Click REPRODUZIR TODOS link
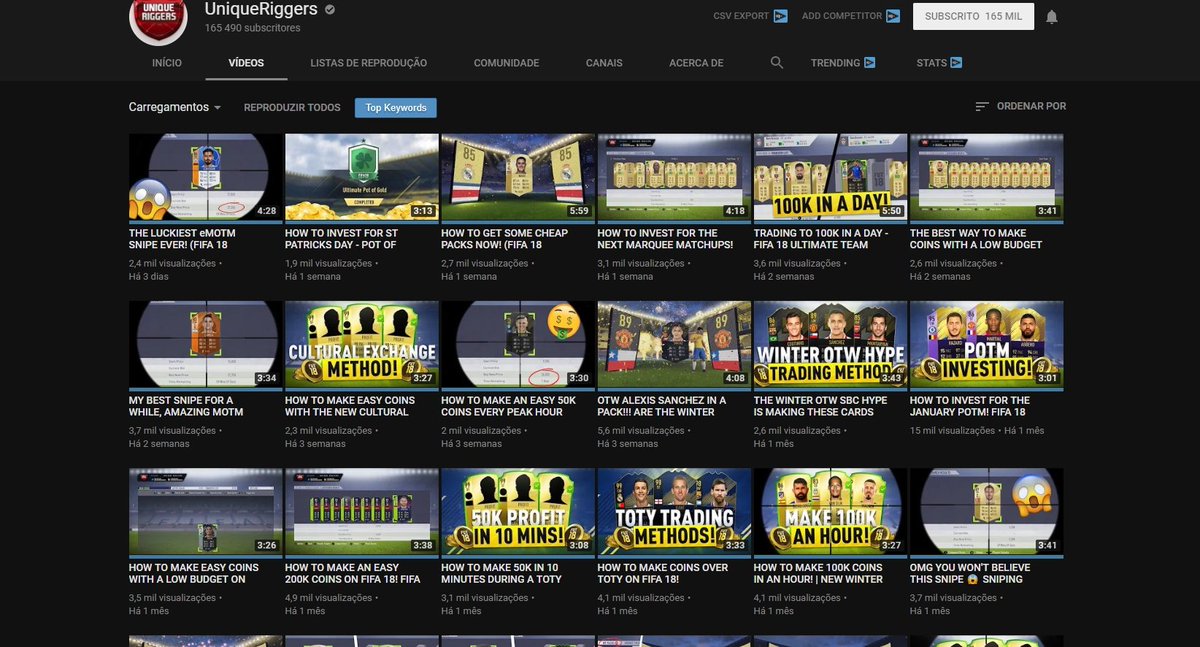The image size is (1200, 647). [292, 107]
